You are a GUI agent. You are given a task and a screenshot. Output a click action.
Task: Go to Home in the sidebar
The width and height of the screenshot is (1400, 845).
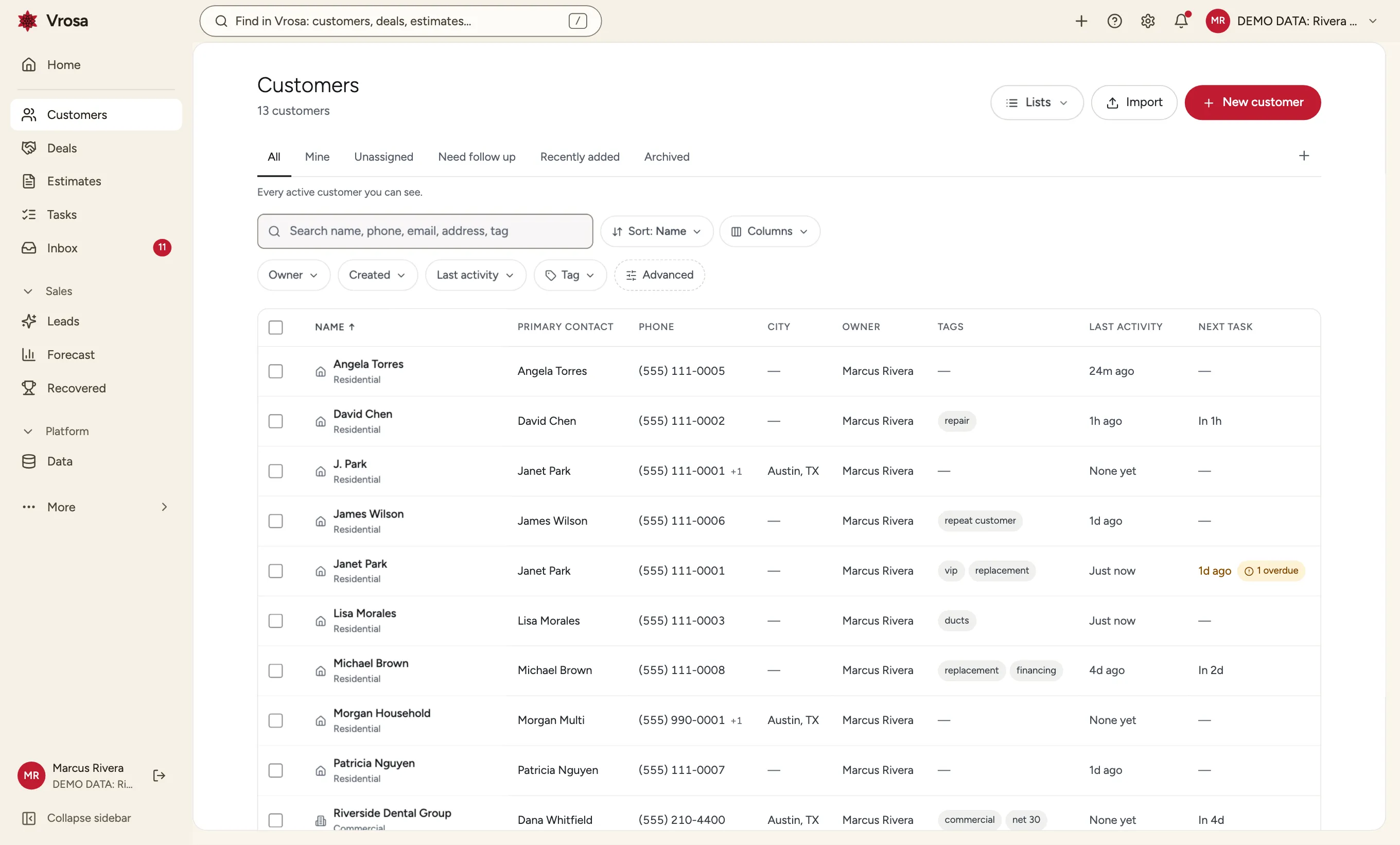(96, 65)
